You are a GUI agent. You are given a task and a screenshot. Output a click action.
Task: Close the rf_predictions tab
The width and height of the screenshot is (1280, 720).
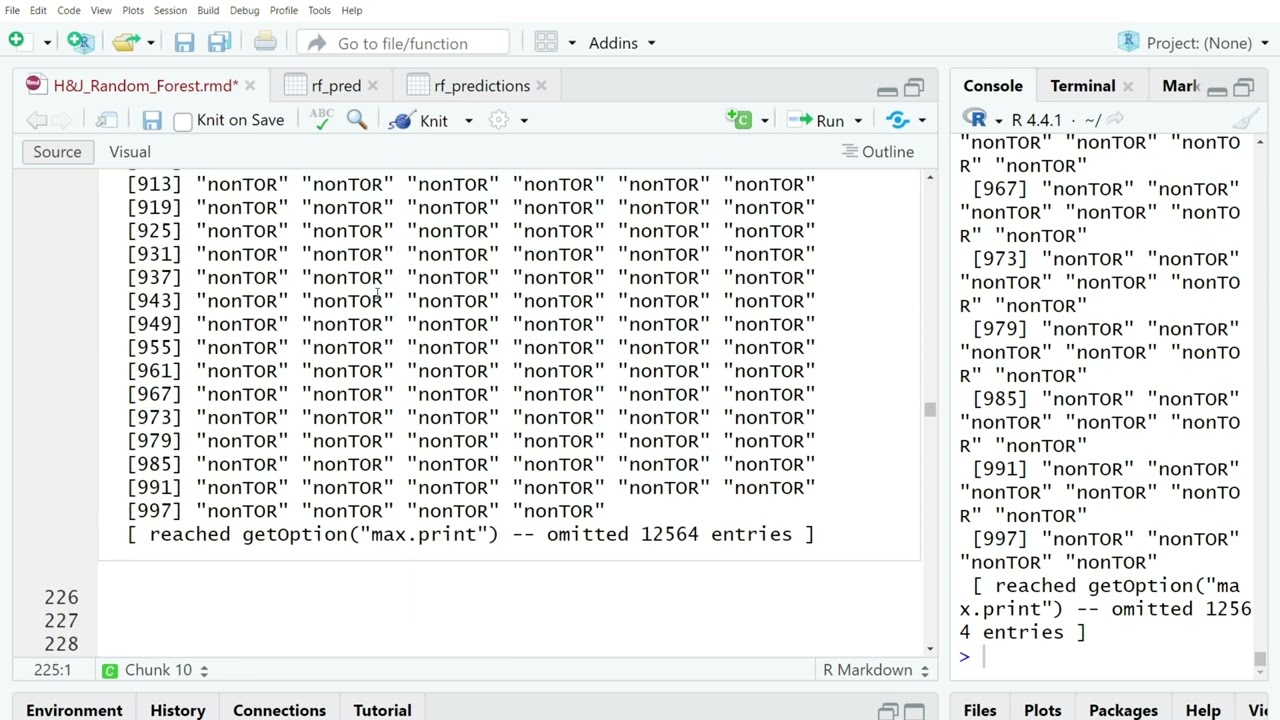point(541,86)
